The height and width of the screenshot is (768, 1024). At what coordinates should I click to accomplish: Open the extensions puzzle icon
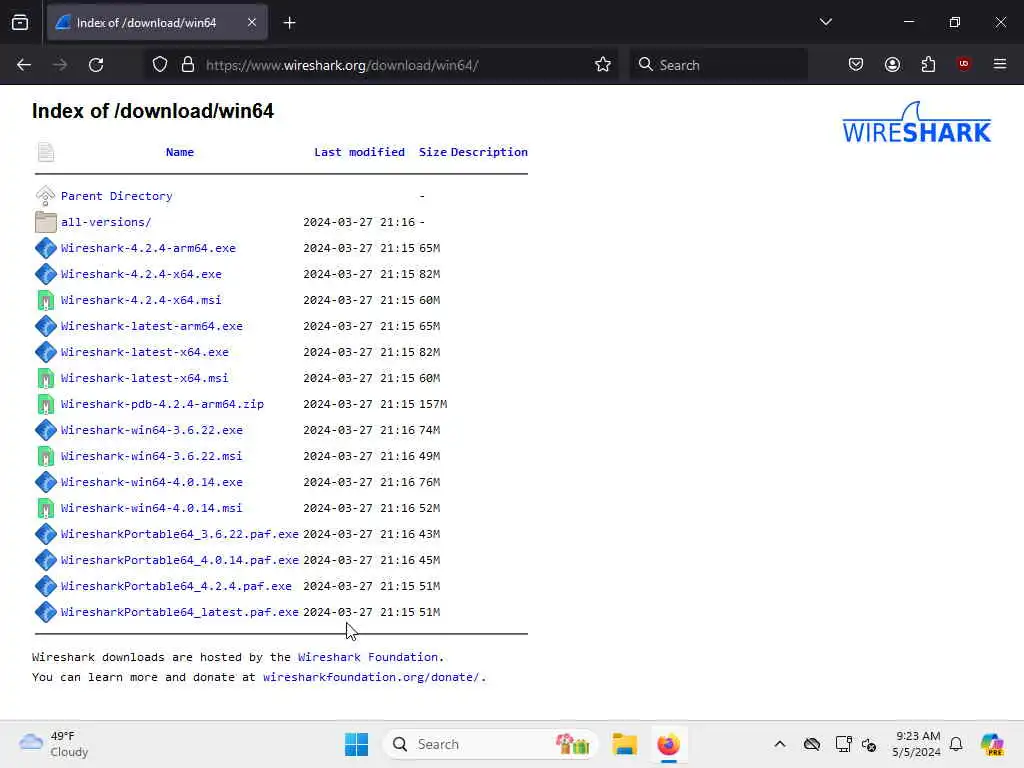(x=928, y=65)
